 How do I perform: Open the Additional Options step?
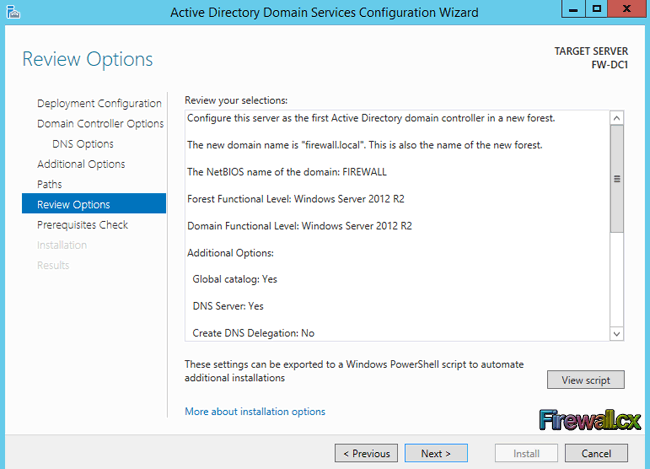[x=81, y=164]
